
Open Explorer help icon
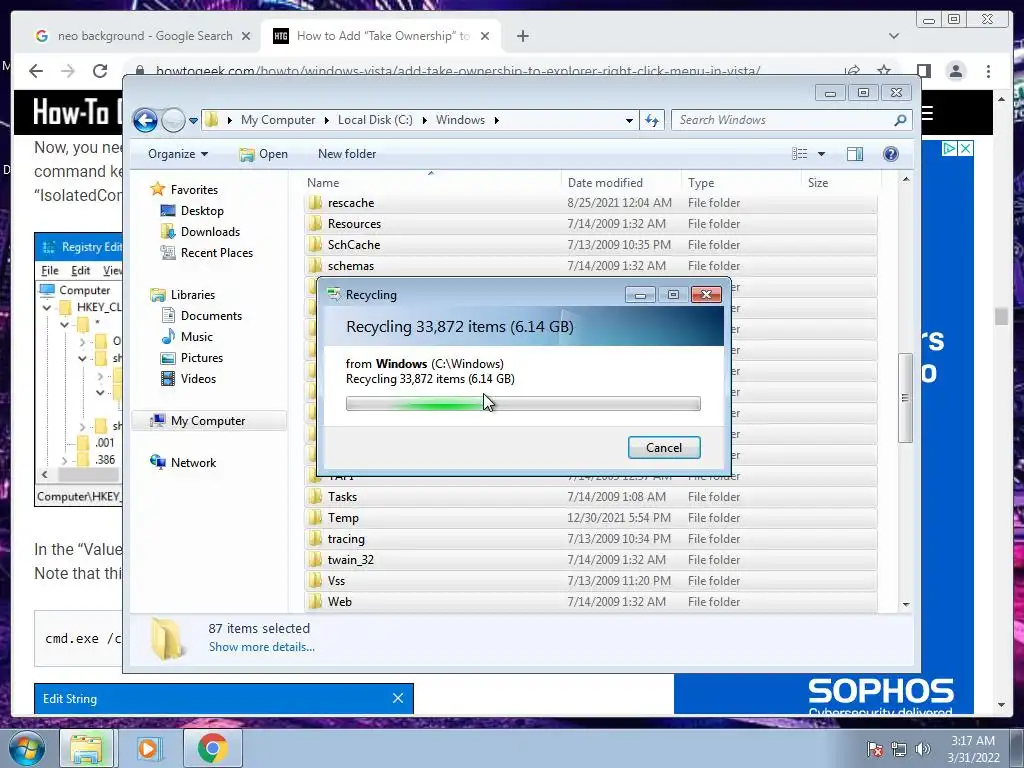tap(890, 154)
